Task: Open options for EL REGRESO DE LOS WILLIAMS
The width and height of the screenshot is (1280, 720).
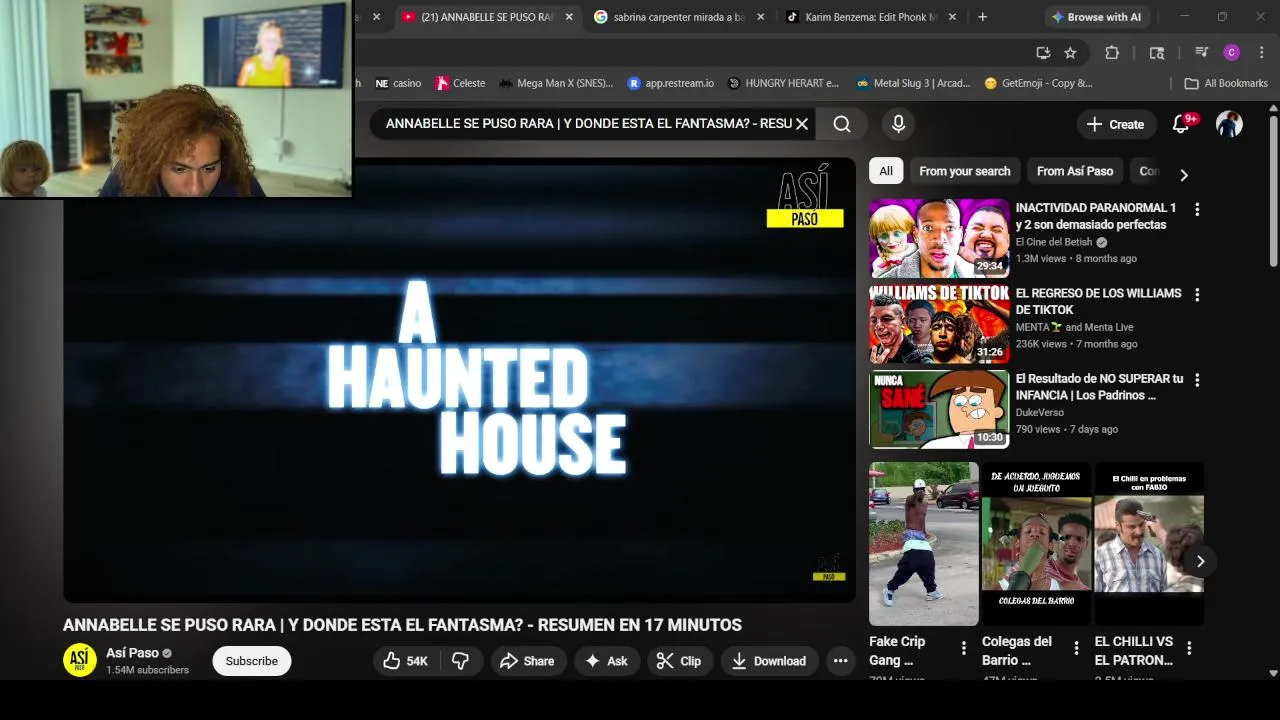Action: (1197, 295)
